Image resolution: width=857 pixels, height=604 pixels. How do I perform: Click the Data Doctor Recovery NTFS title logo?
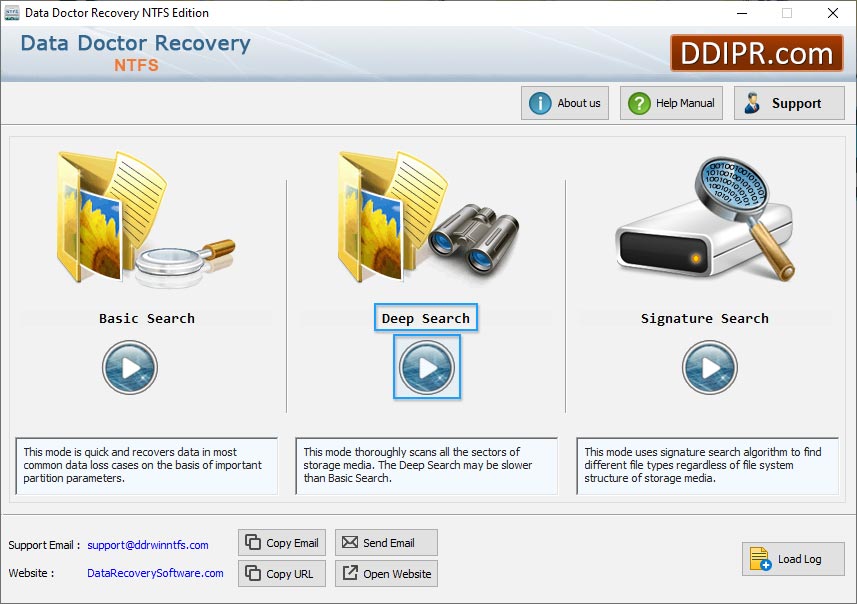coord(136,52)
